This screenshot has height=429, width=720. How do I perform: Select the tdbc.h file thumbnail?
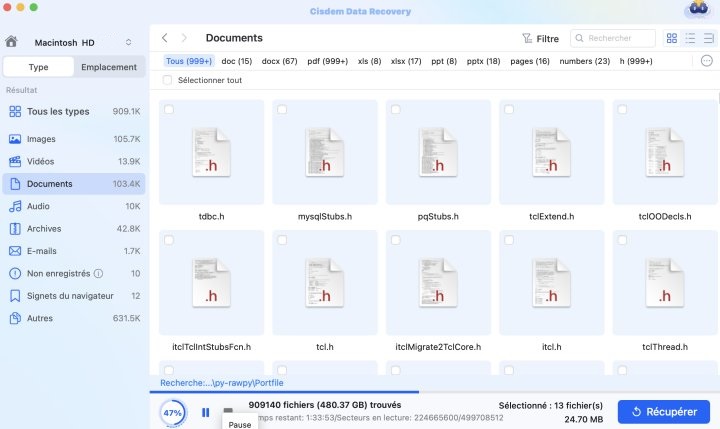(x=212, y=152)
